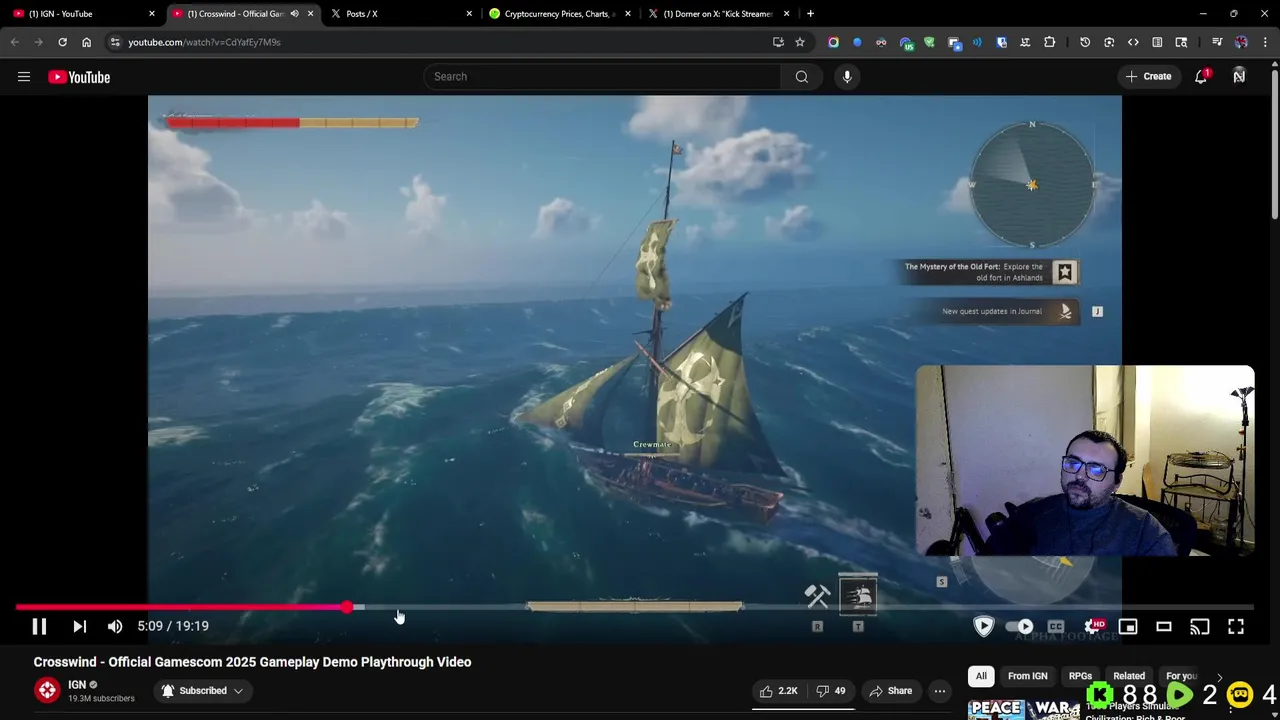Switch to the Posts / X tab
Viewport: 1280px width, 720px height.
click(x=400, y=14)
